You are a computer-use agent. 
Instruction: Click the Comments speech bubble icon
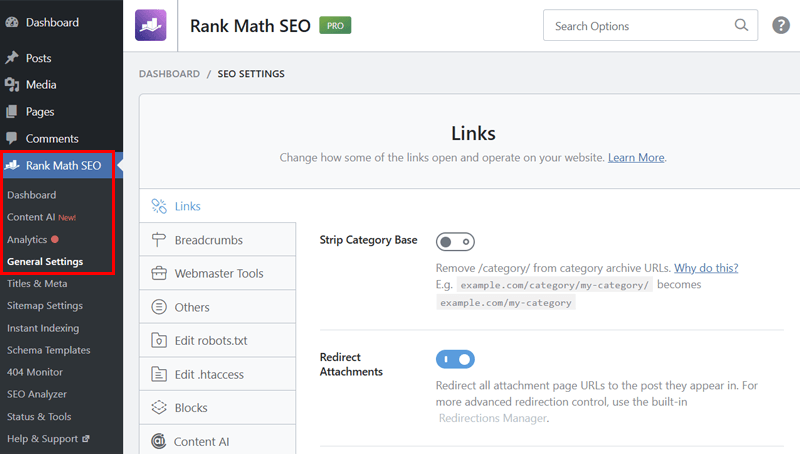pyautogui.click(x=12, y=138)
